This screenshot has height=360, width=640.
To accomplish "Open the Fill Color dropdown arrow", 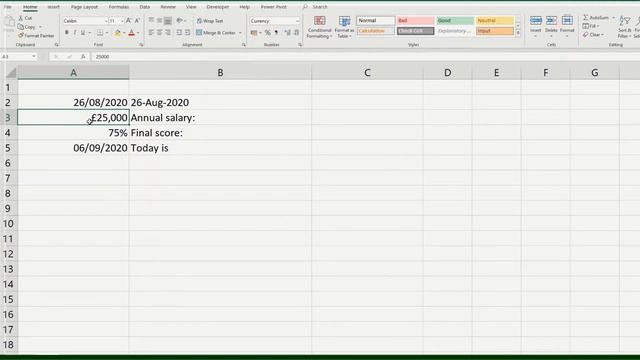I will coord(124,33).
